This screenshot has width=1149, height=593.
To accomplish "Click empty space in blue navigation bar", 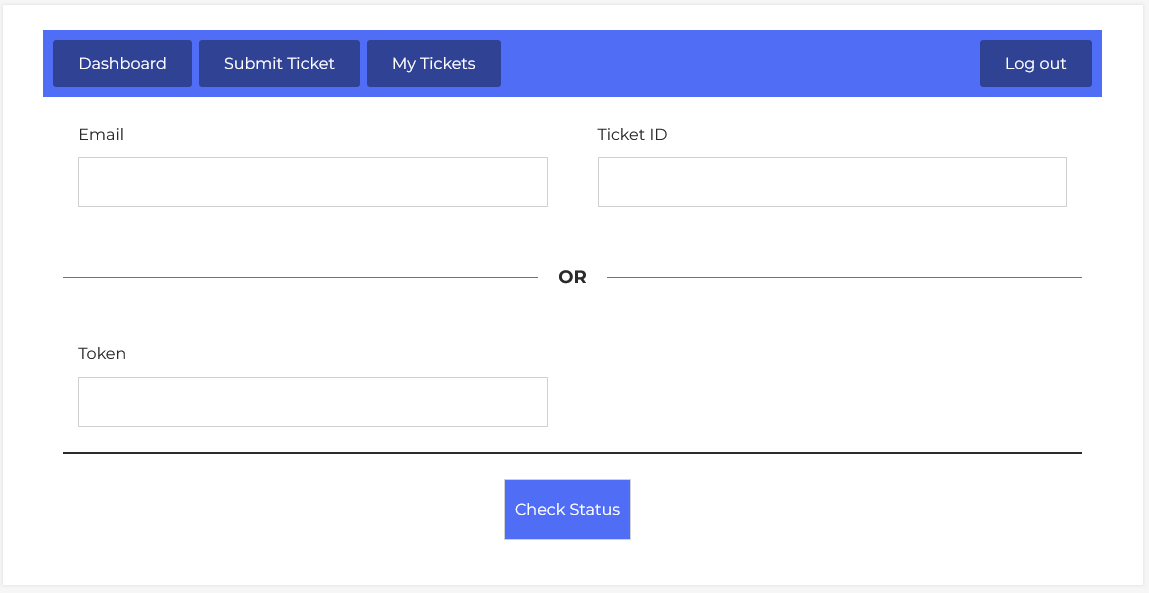I will (x=740, y=64).
